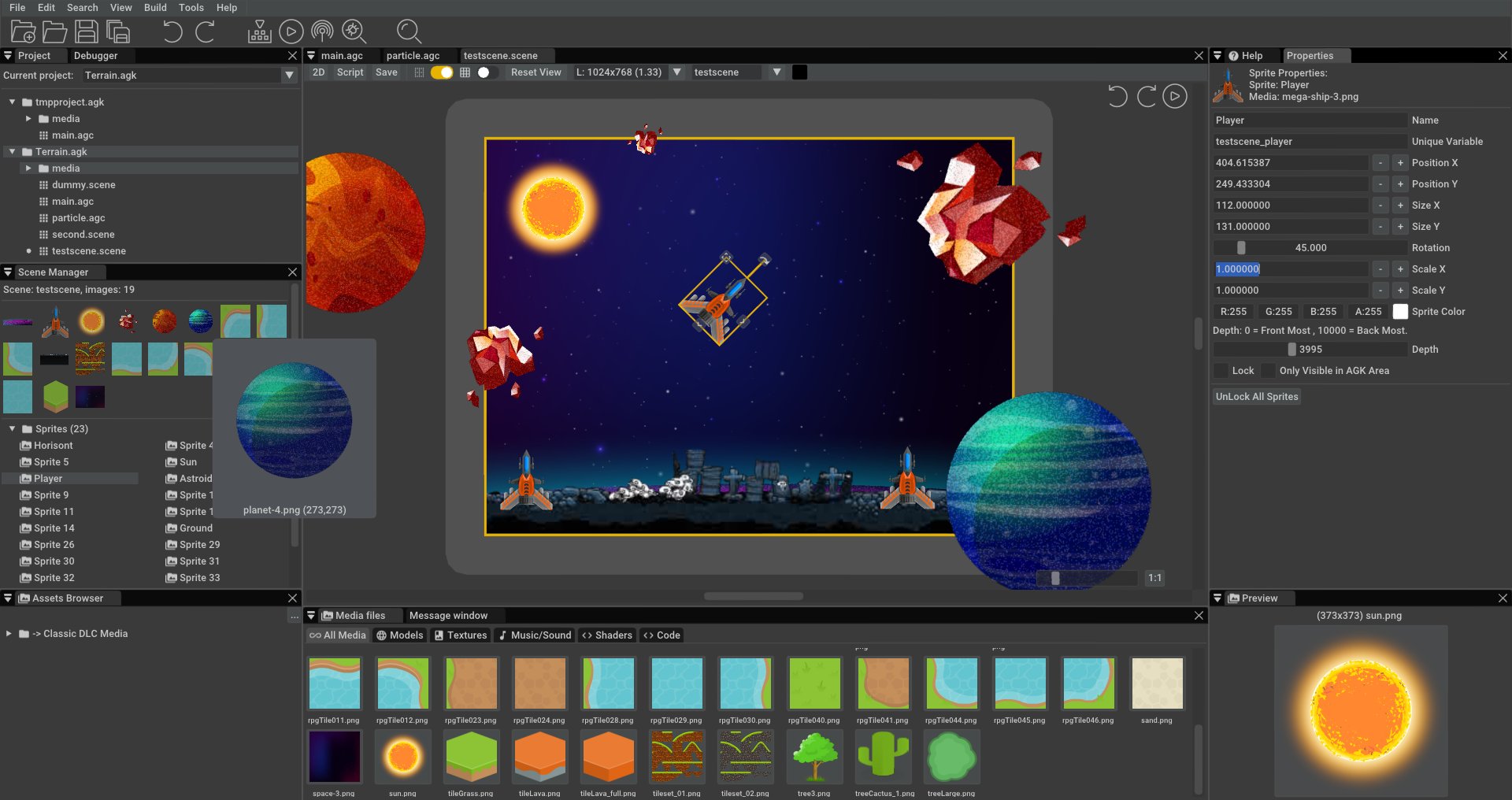Click the Undo arrow in the toolbar

click(x=172, y=31)
